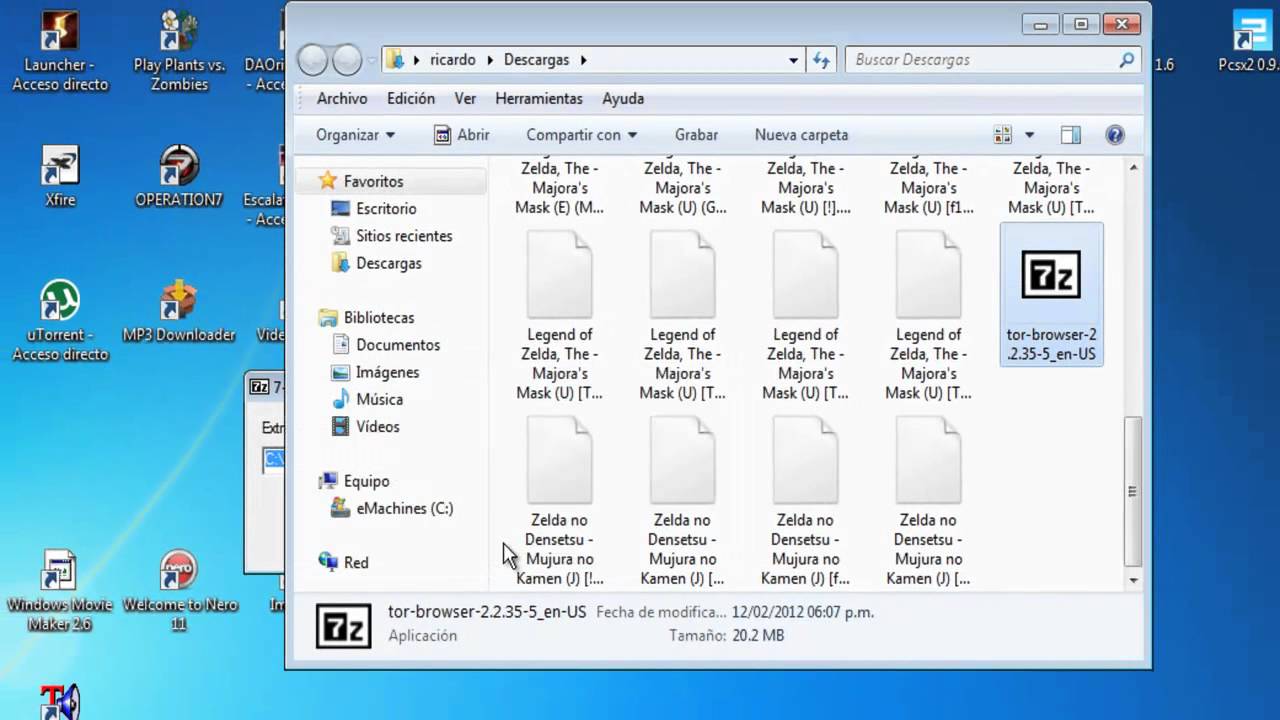The height and width of the screenshot is (720, 1280).
Task: Click the Descargas breadcrumb segment
Action: pyautogui.click(x=536, y=60)
